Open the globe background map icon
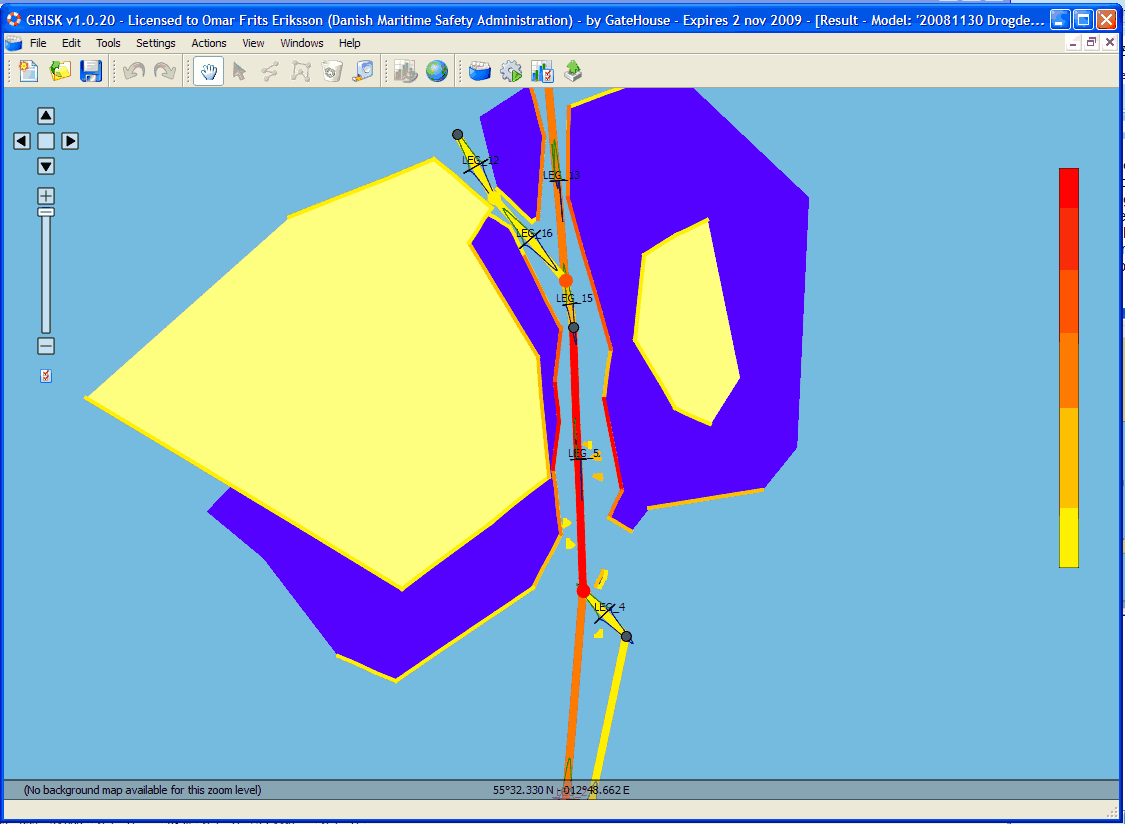This screenshot has height=824, width=1125. tap(437, 71)
